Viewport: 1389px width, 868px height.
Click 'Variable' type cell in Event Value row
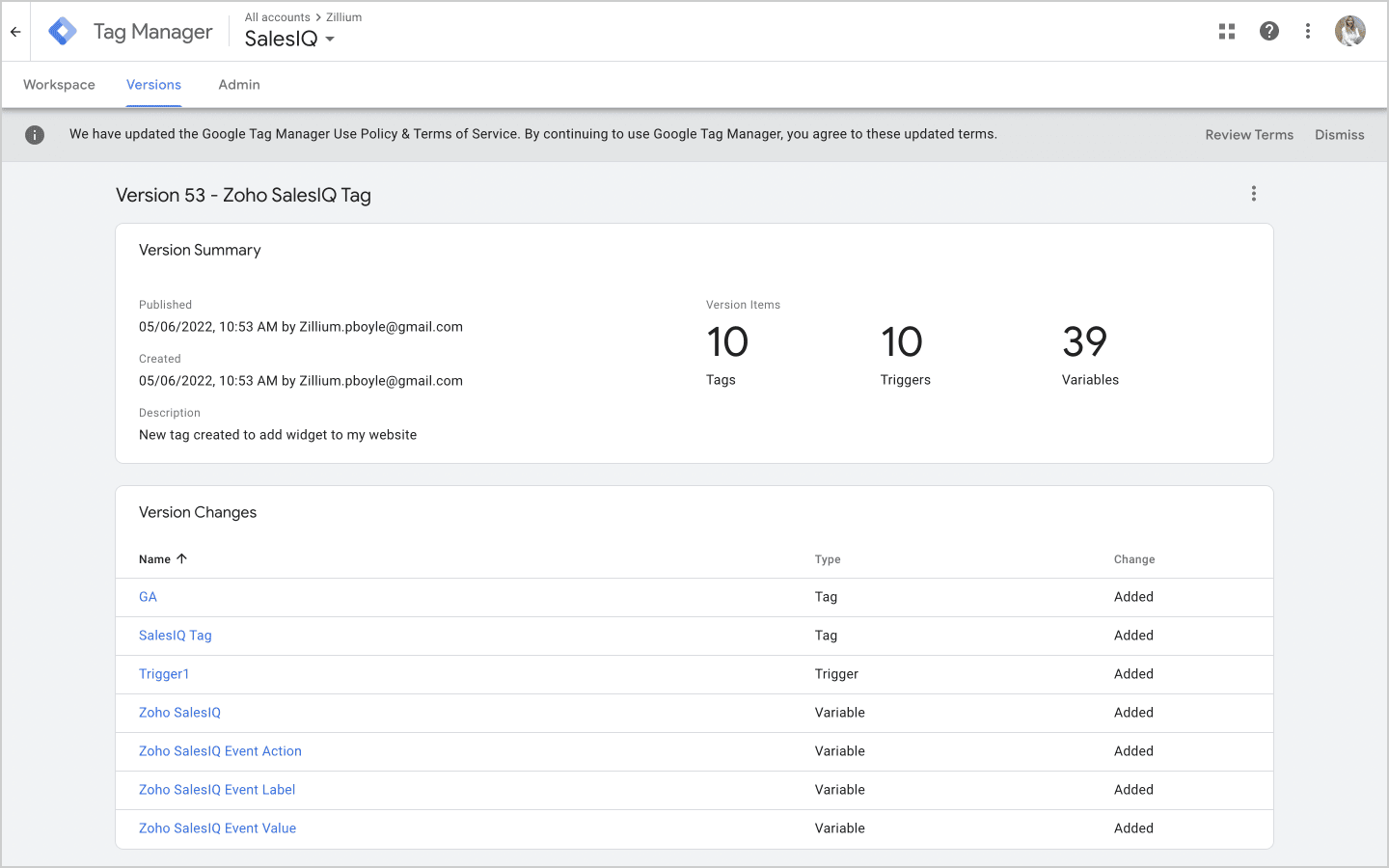tap(839, 828)
